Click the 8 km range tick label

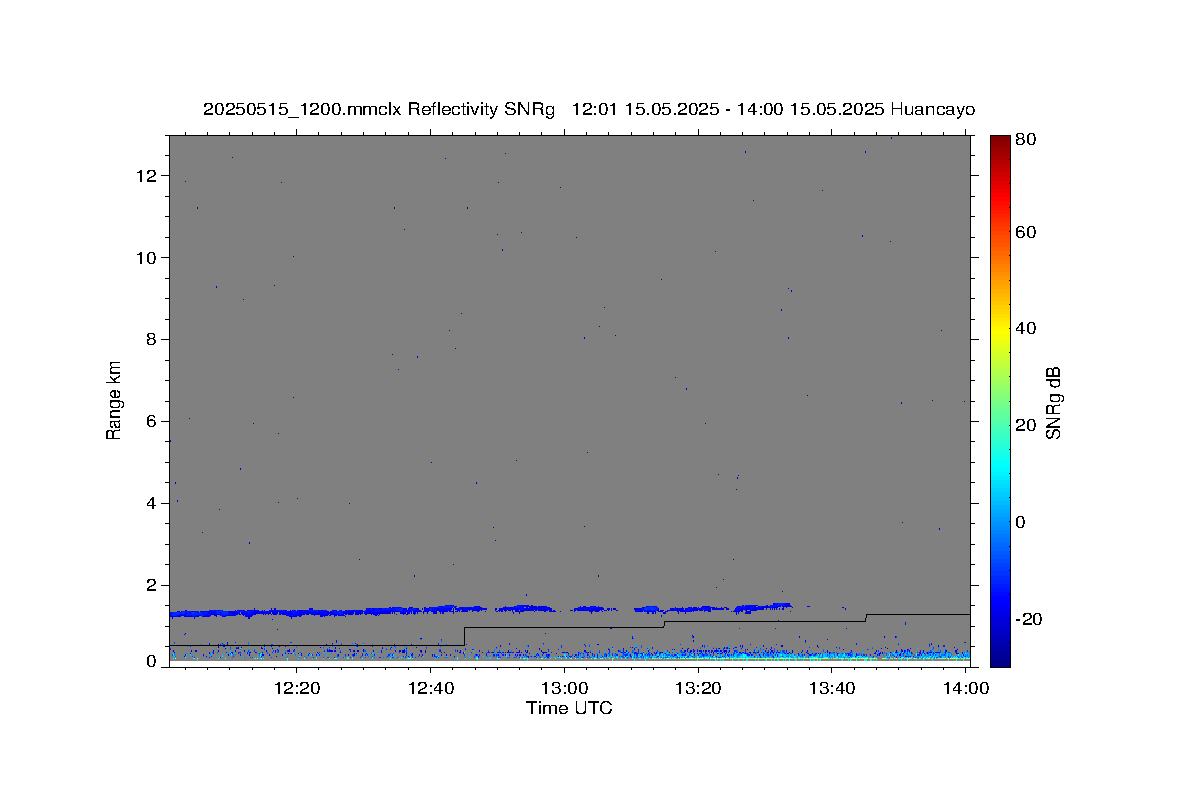[x=153, y=340]
